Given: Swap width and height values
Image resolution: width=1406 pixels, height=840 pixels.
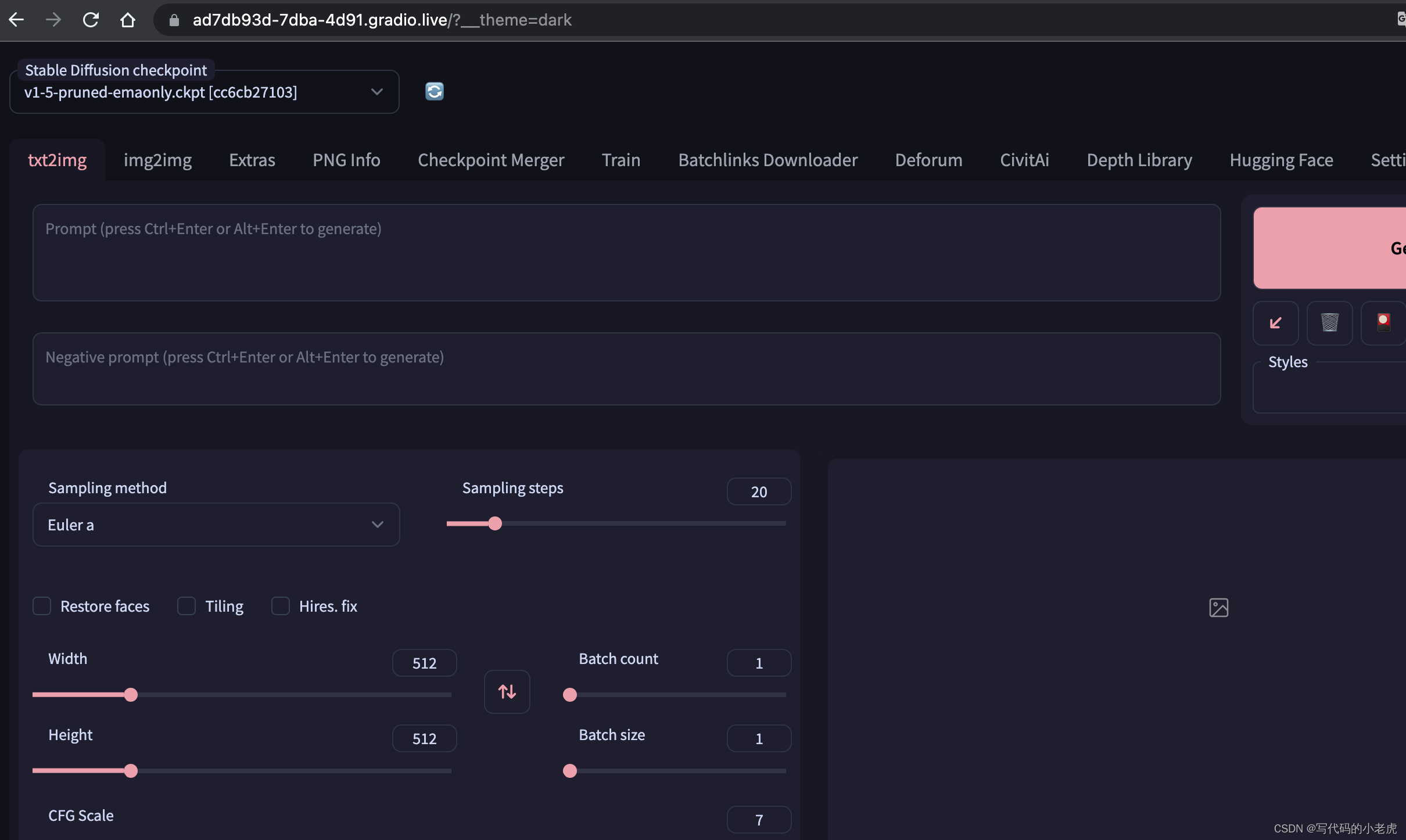Looking at the screenshot, I should [x=507, y=691].
